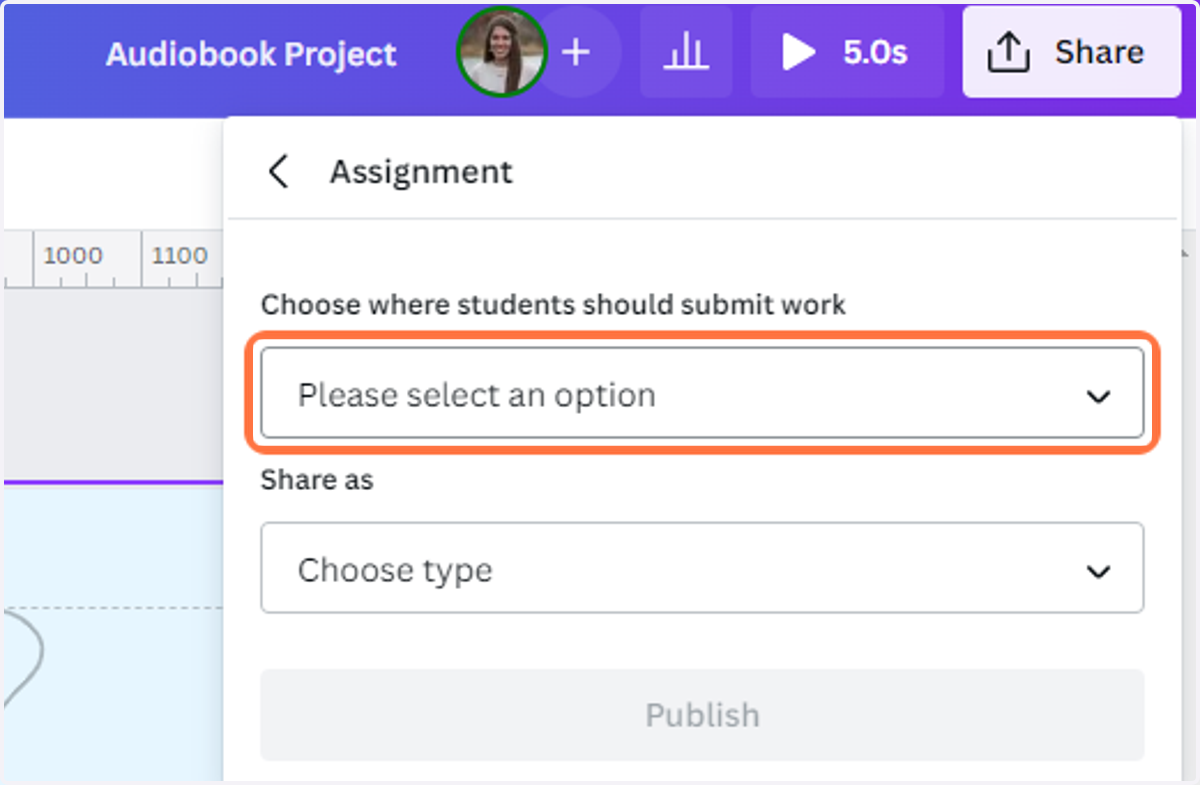The width and height of the screenshot is (1200, 785).
Task: Open the 'Please select an option' dropdown
Action: point(702,394)
